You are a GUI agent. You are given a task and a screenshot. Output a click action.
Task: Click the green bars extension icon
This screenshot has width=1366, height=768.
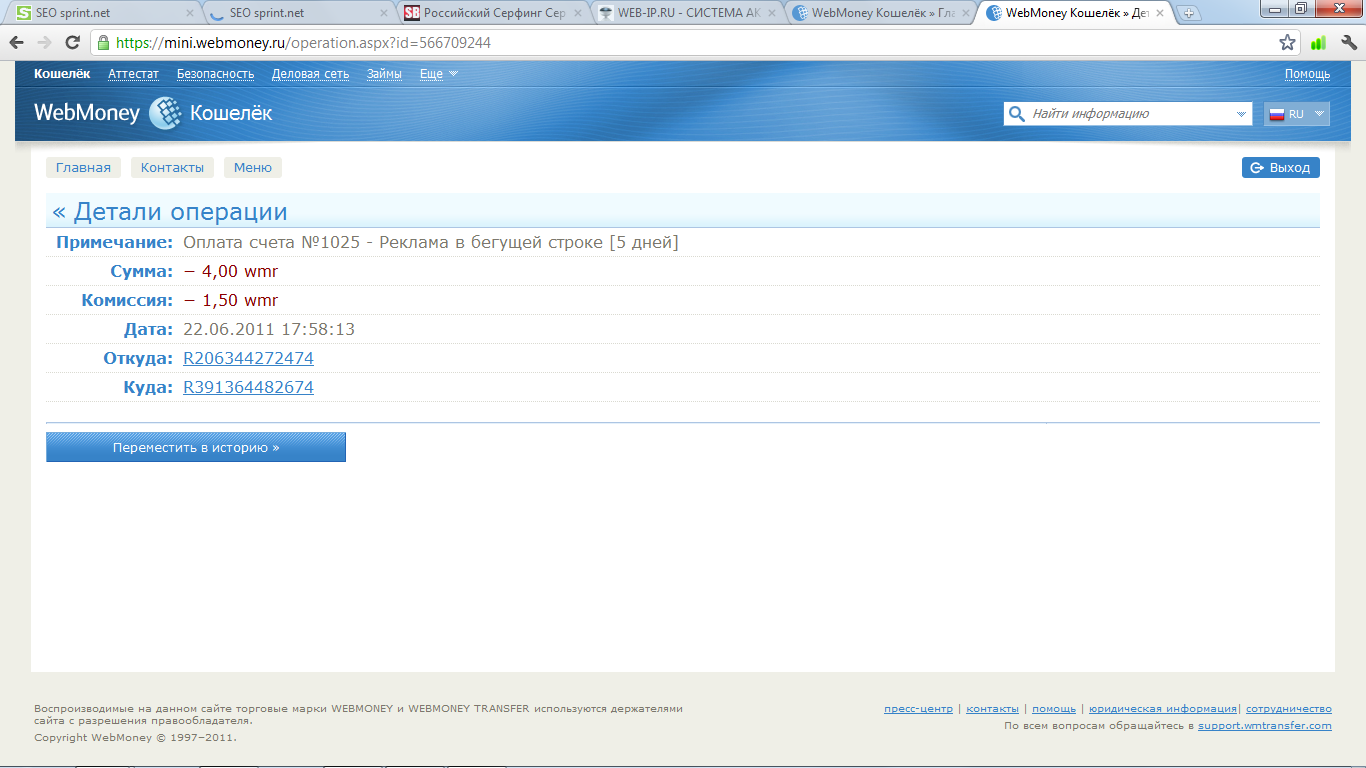1318,43
